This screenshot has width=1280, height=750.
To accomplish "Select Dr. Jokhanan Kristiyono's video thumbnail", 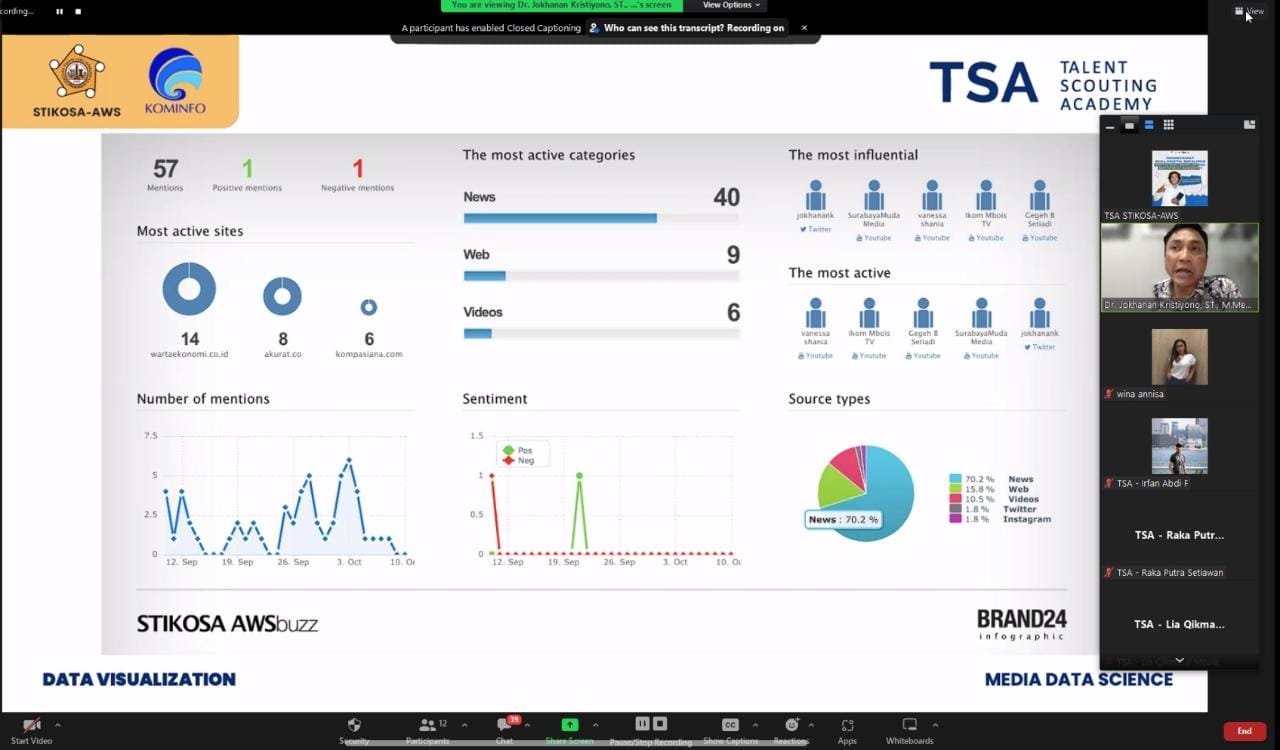I will click(x=1179, y=266).
